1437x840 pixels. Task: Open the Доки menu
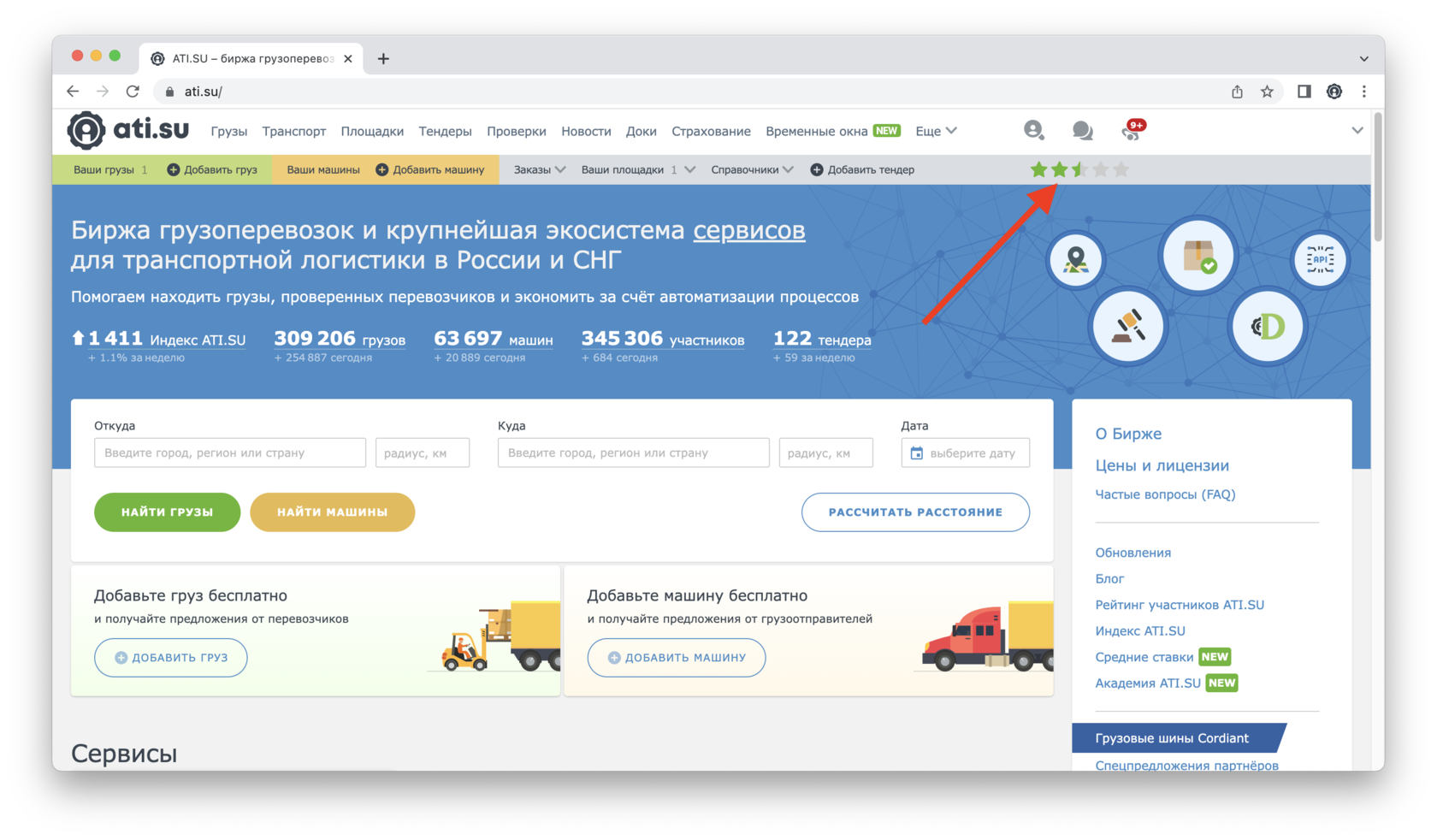pyautogui.click(x=641, y=131)
